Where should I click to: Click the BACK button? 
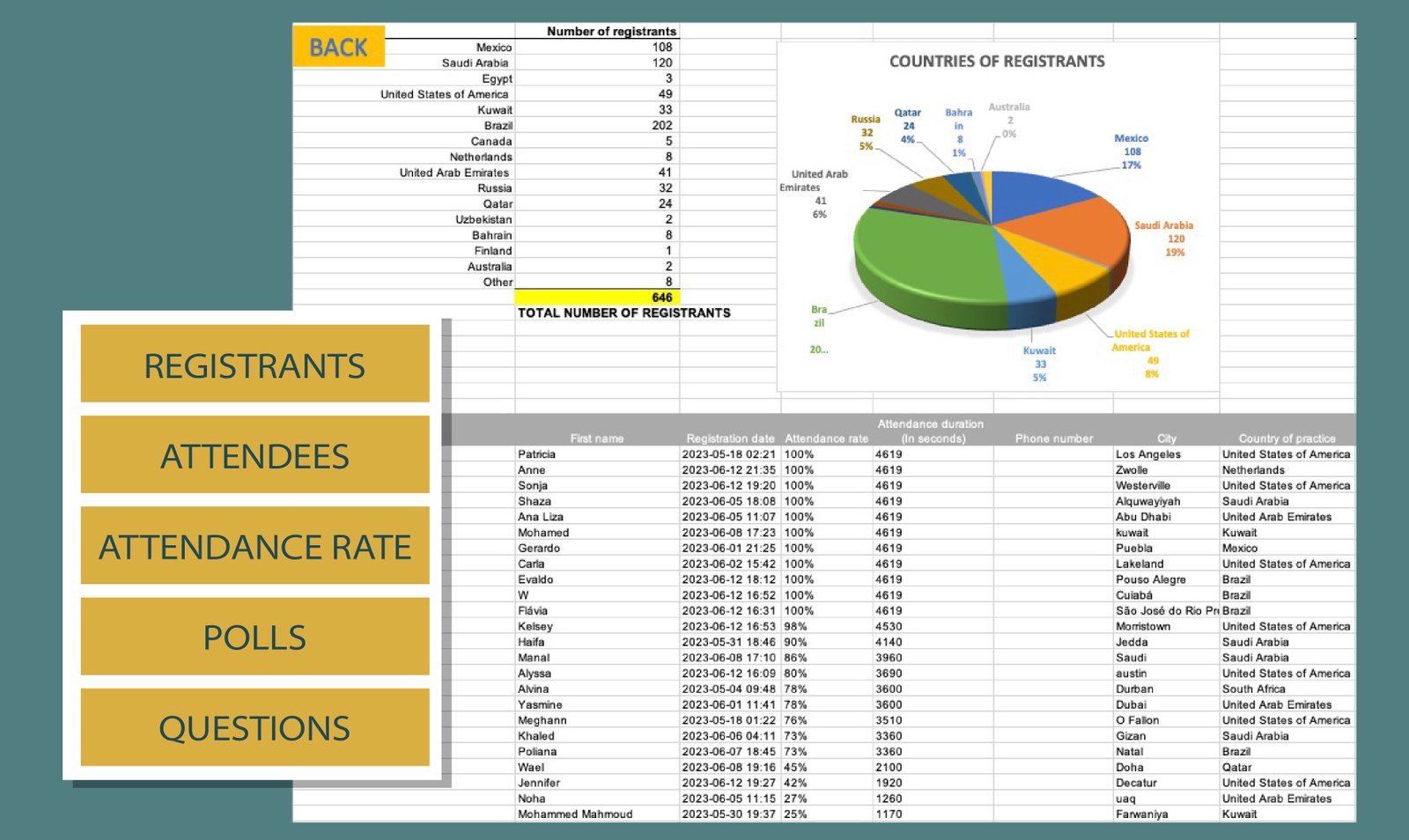[338, 48]
